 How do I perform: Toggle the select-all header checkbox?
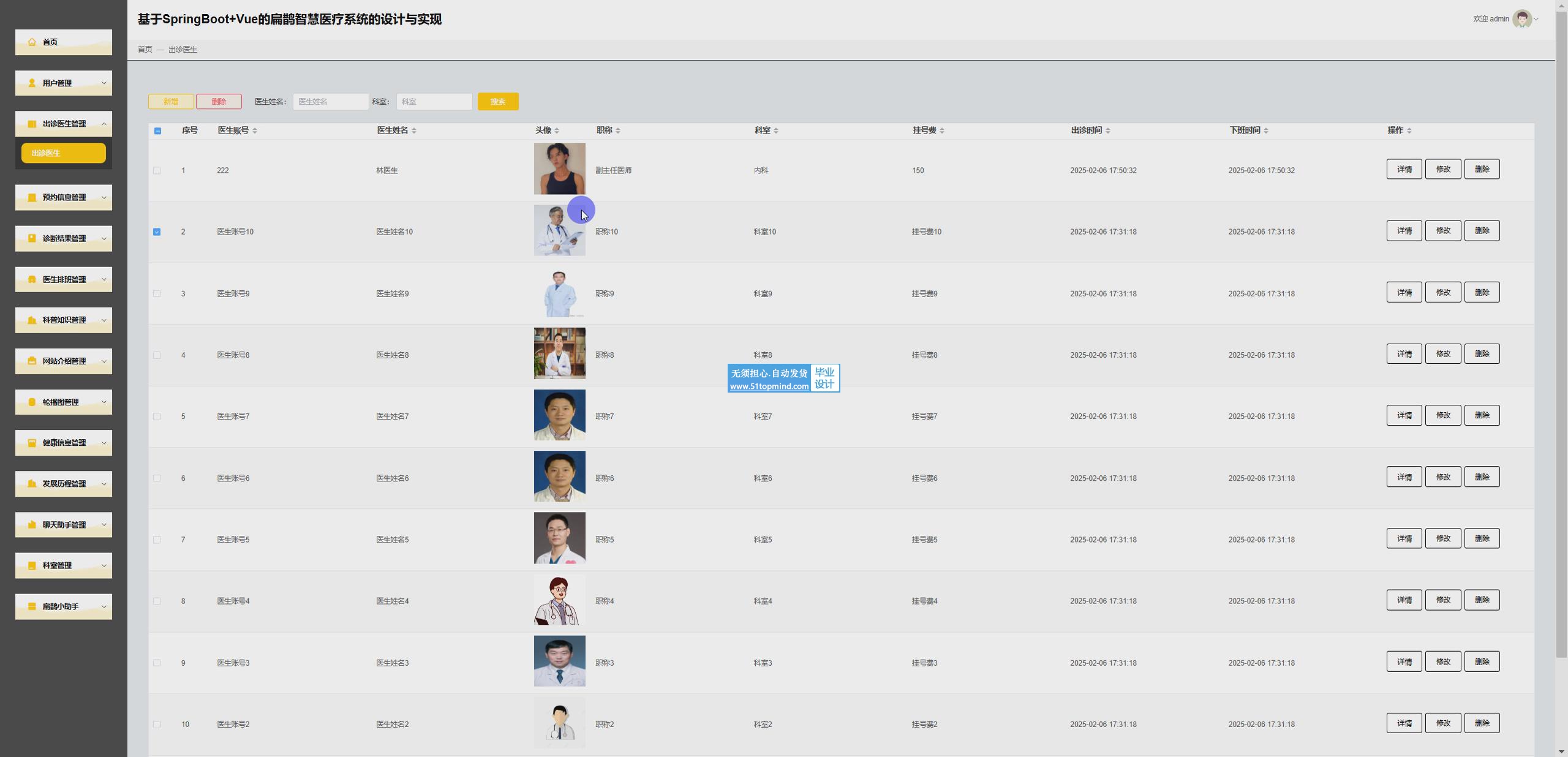pyautogui.click(x=157, y=131)
